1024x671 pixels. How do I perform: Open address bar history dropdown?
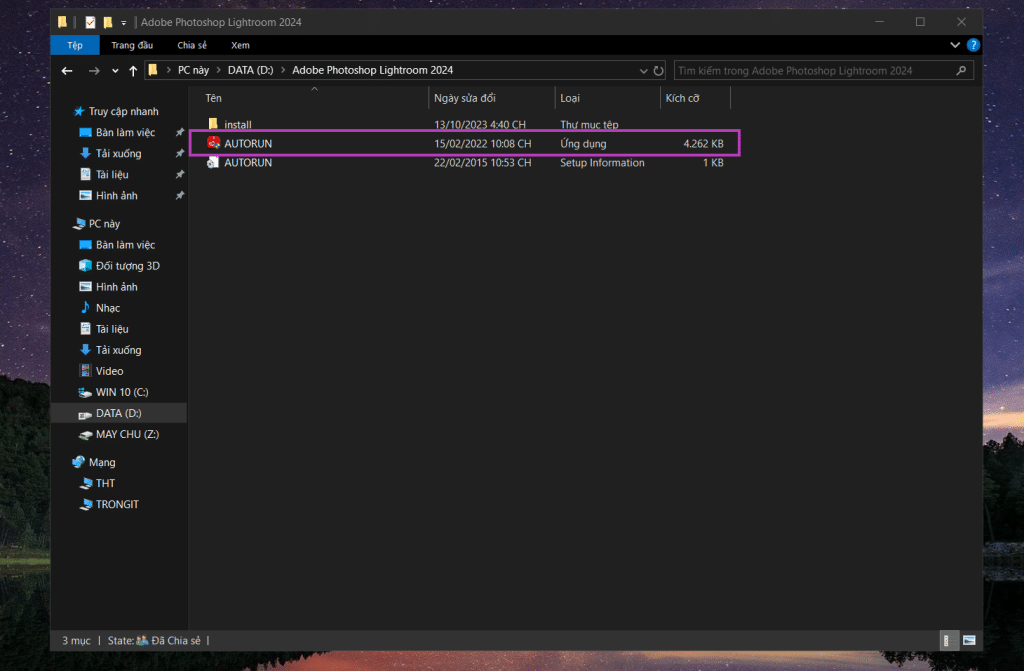pos(643,71)
